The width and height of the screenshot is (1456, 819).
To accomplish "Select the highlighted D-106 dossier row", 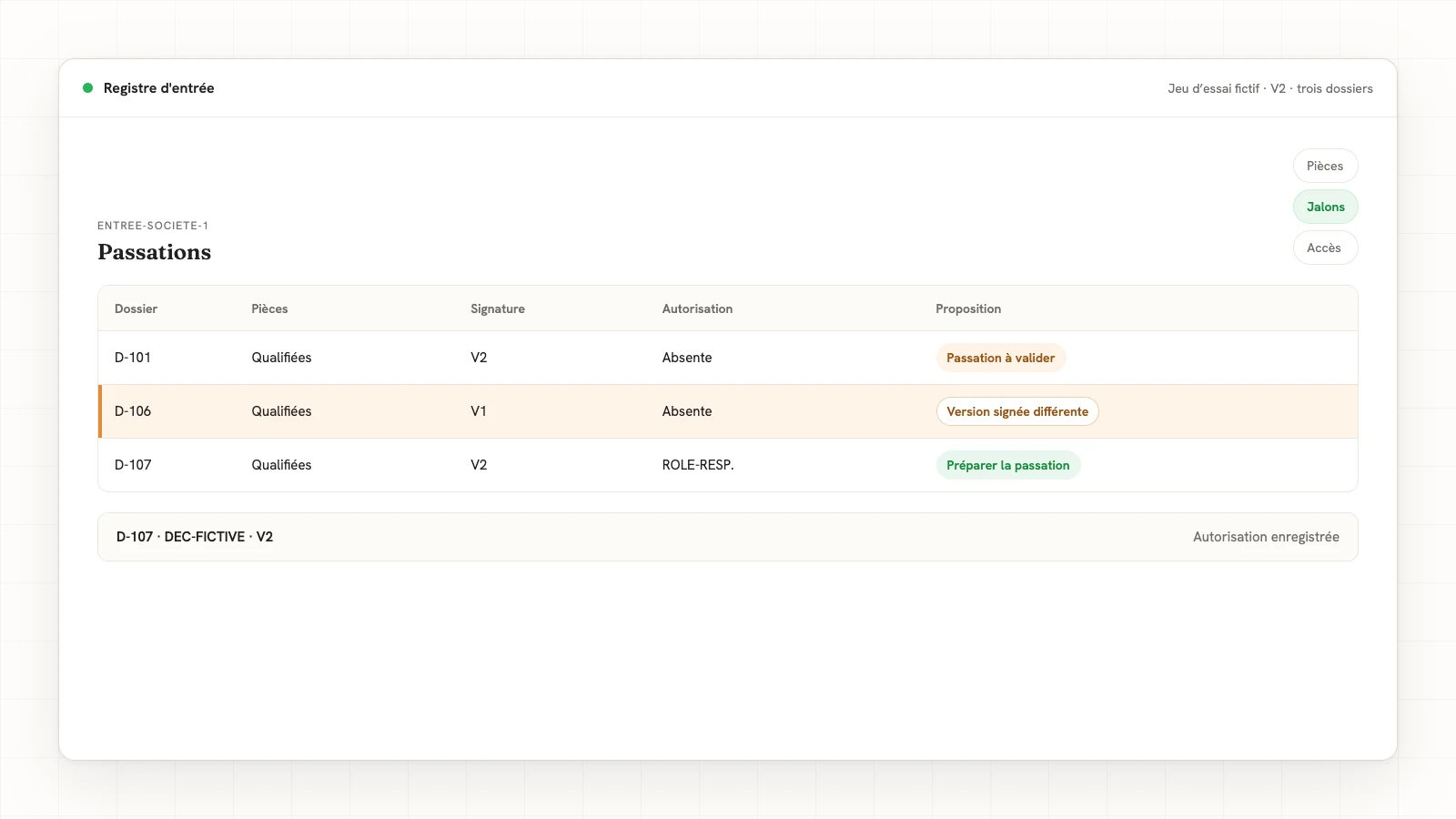I will [728, 411].
